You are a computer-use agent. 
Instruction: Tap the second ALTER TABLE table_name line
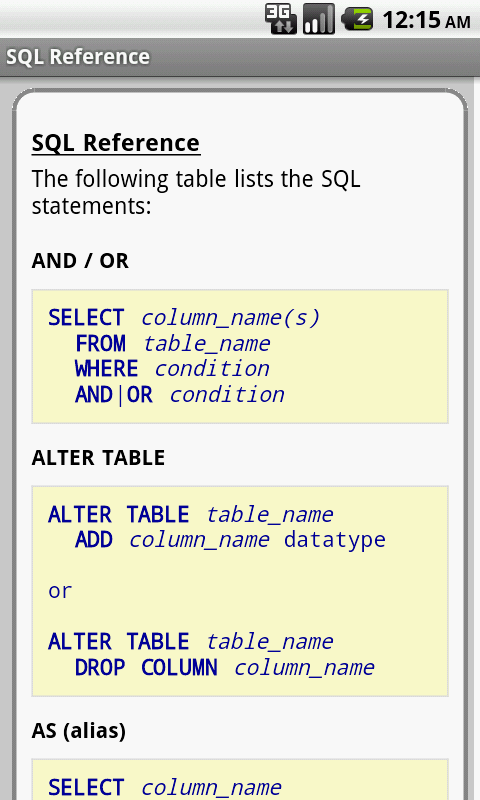pos(190,641)
